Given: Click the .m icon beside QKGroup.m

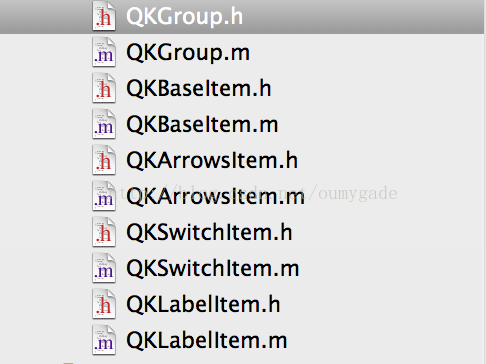Looking at the screenshot, I should pyautogui.click(x=104, y=52).
